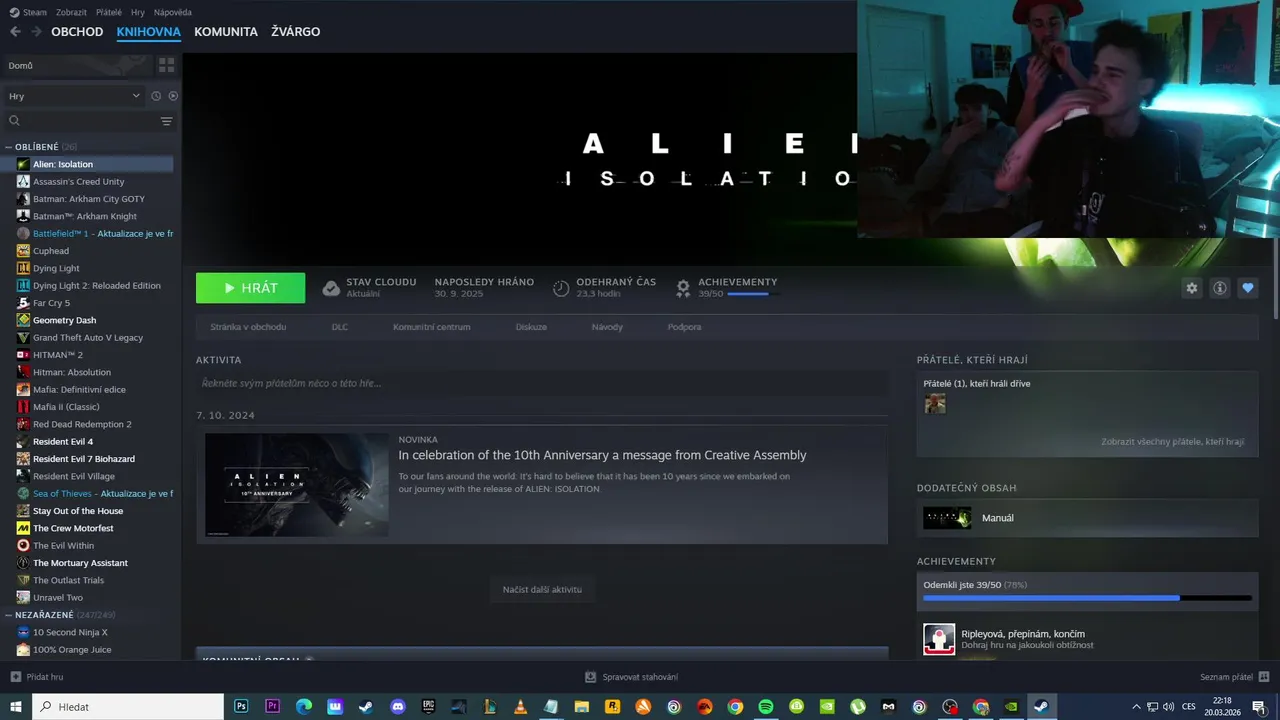Go forward with the navigation arrow

(36, 32)
